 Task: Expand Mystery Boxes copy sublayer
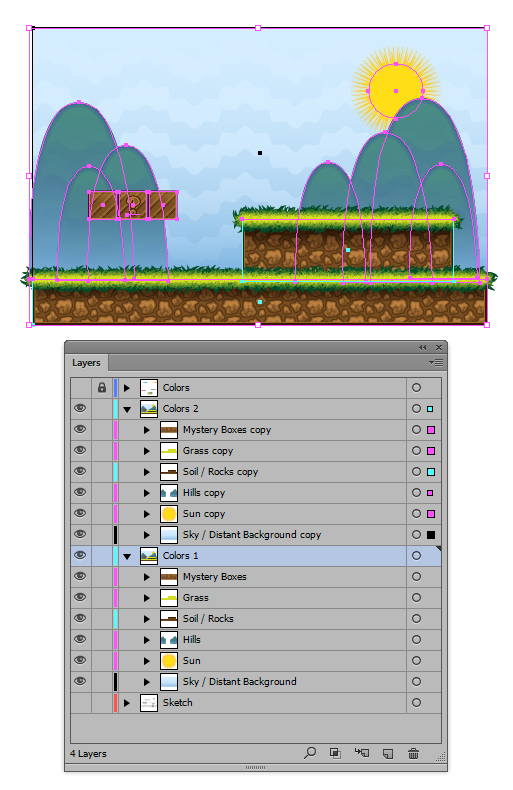point(147,430)
